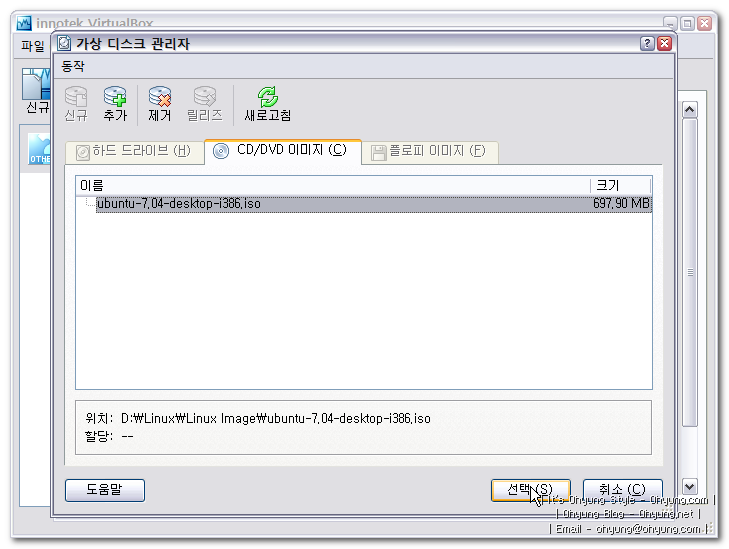Screen dimensions: 729x549
Task: Click 신규 icon in VirtualBox main window
Action: [x=36, y=91]
